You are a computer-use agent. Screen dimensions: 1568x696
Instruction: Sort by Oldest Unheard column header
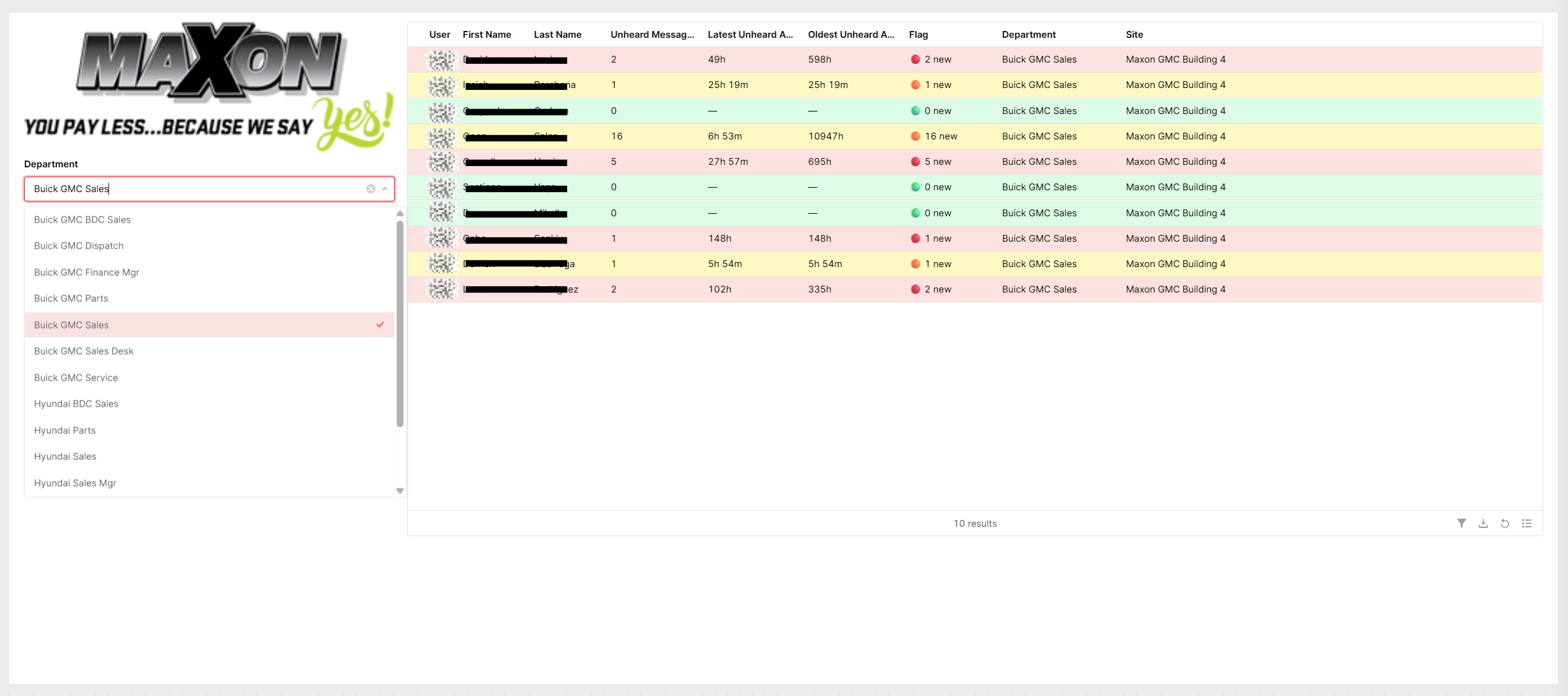pos(850,35)
